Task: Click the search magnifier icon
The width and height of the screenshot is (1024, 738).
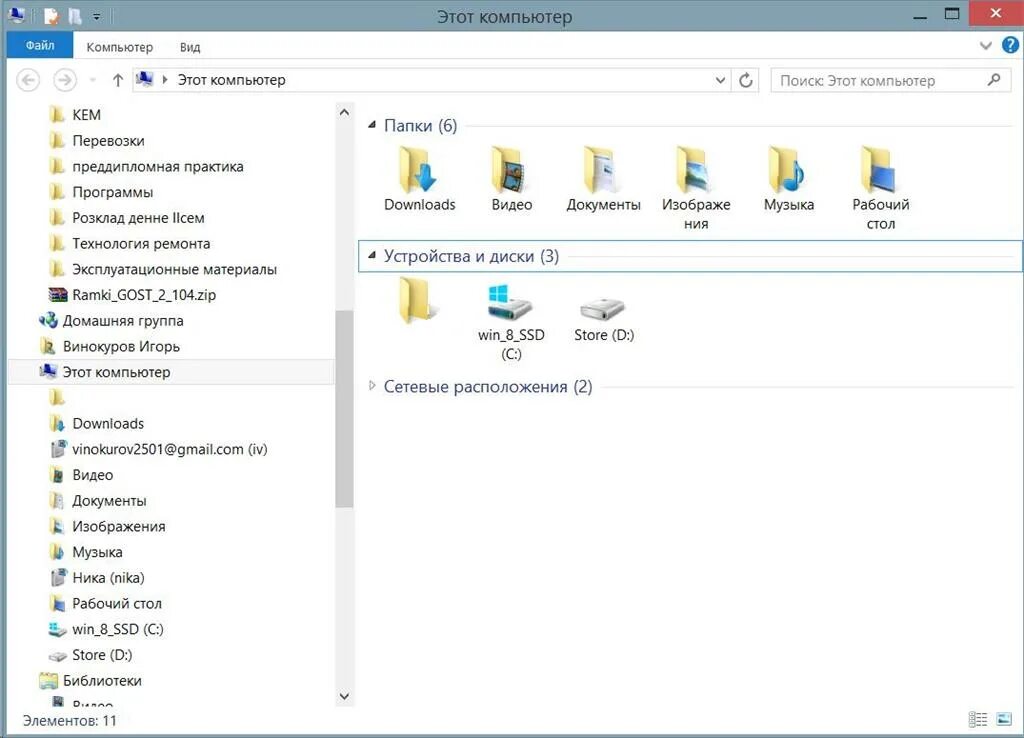Action: pyautogui.click(x=994, y=80)
